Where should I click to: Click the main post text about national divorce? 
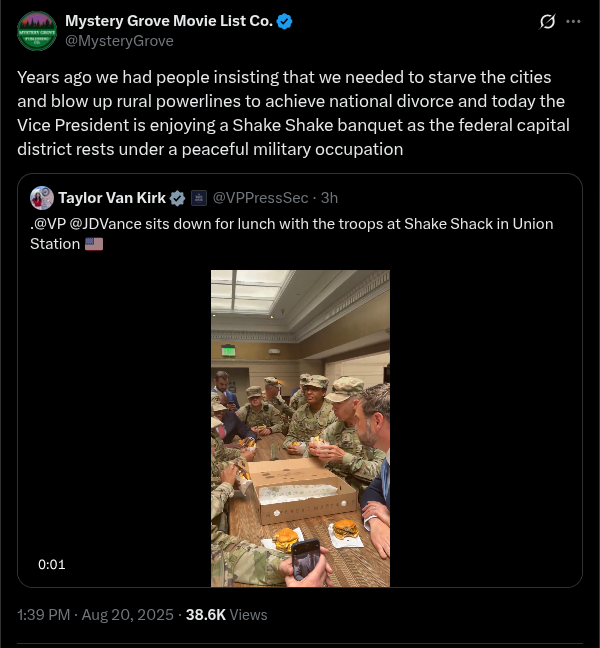[x=290, y=113]
